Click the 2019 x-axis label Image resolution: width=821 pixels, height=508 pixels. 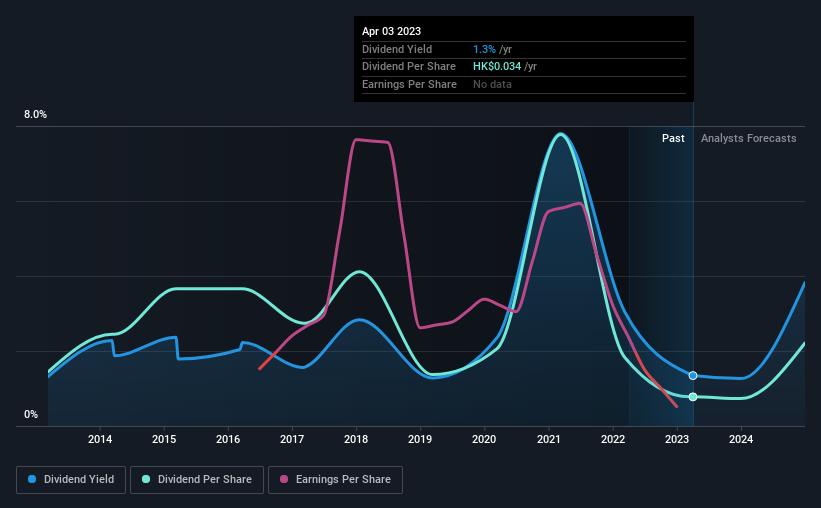(x=420, y=439)
